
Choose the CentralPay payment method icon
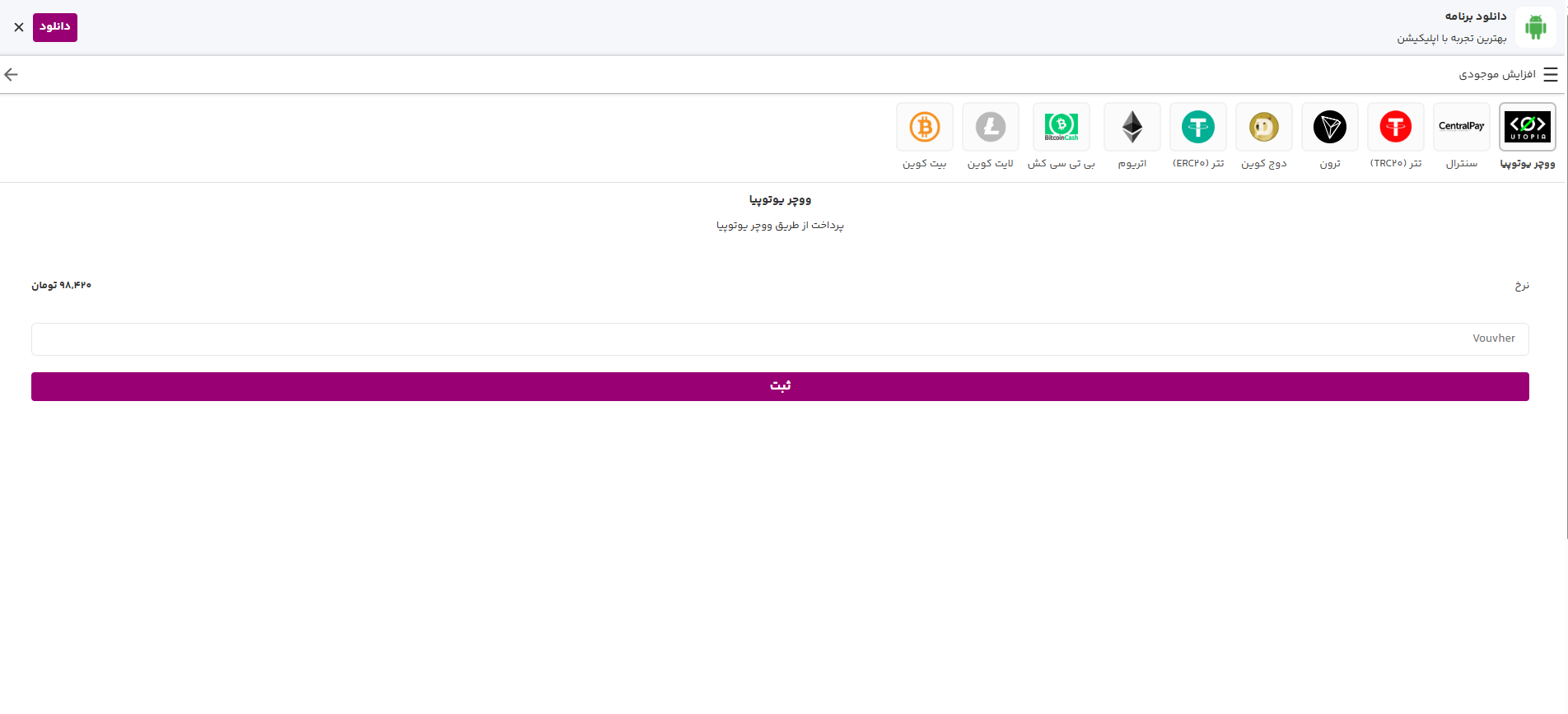(1461, 127)
